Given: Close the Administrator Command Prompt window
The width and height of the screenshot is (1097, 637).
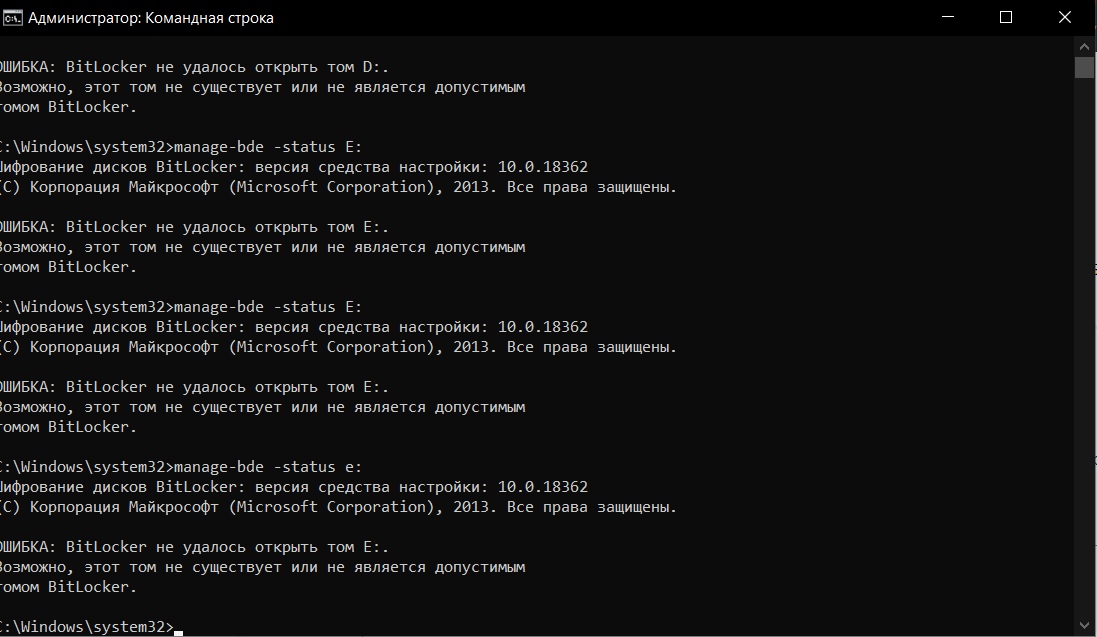Looking at the screenshot, I should point(1065,18).
